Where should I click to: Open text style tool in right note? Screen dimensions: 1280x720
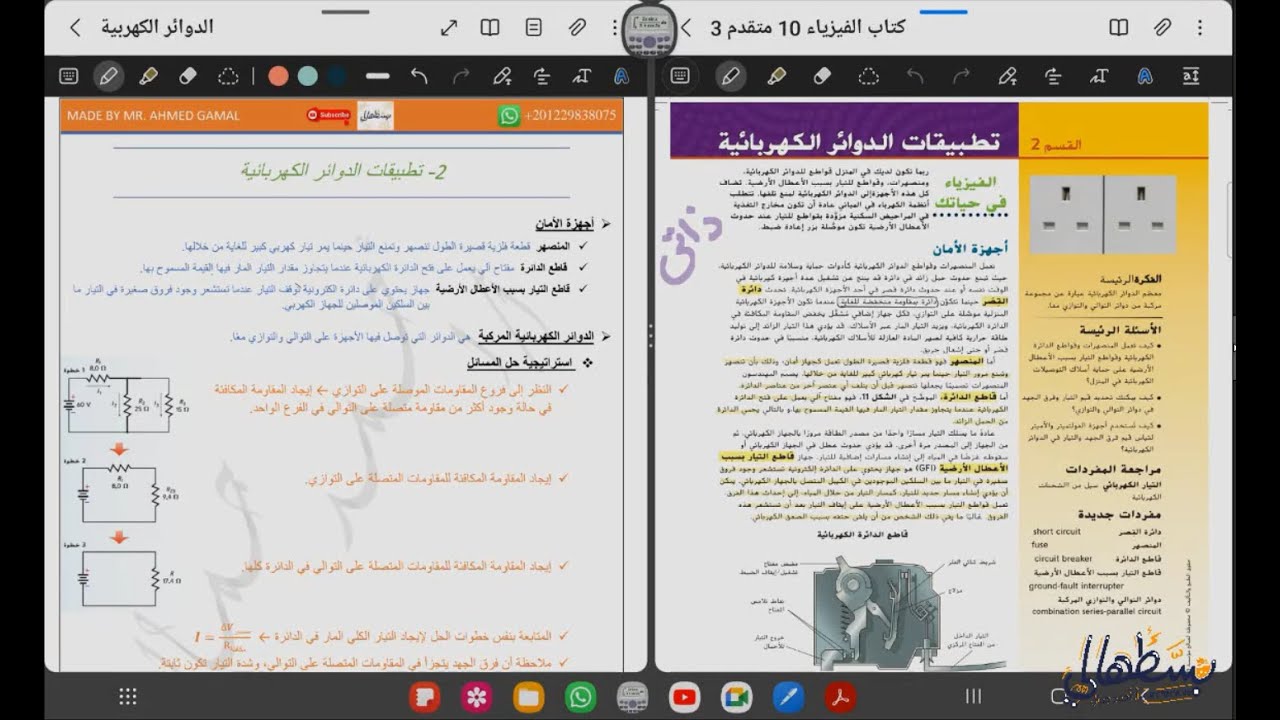click(1146, 76)
